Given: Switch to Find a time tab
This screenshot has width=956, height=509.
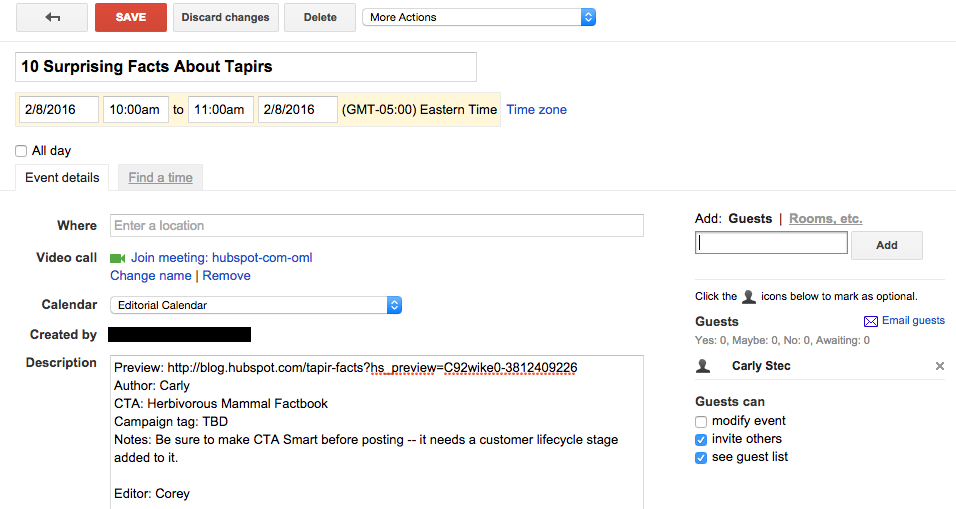Looking at the screenshot, I should [160, 177].
